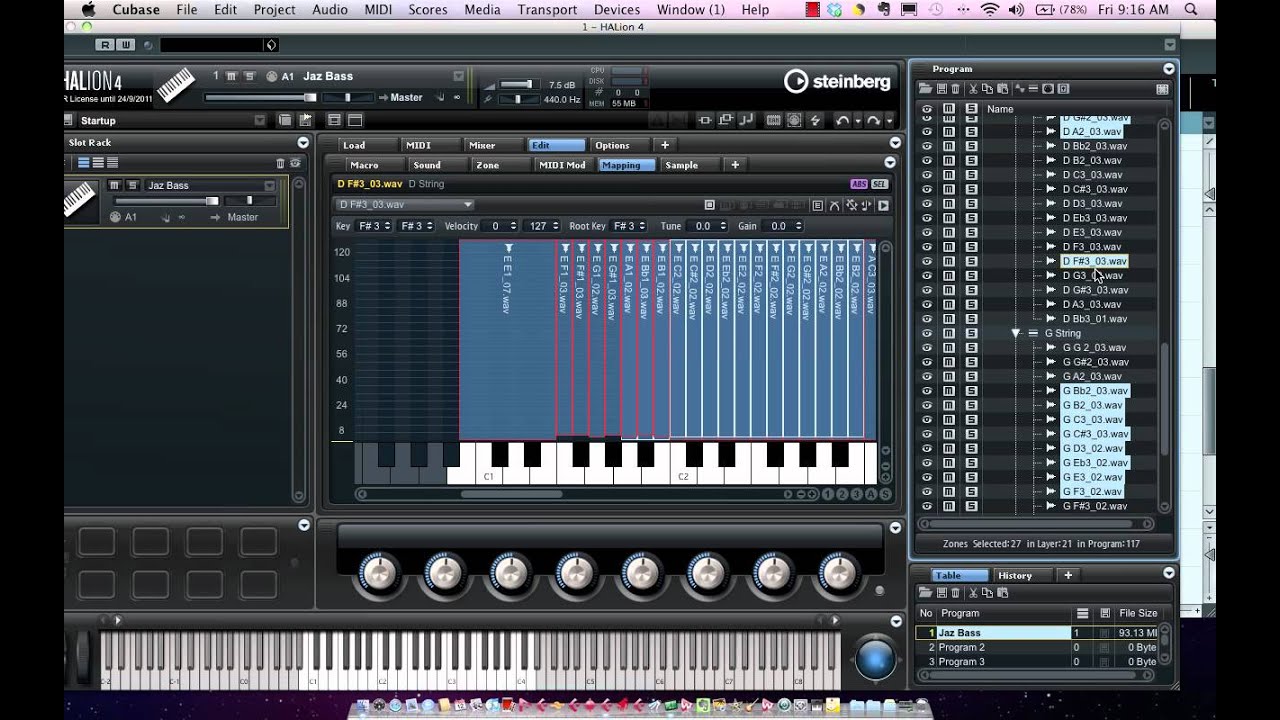Click the columns view icon in Program panel toolbar
The image size is (1280, 720).
(1162, 89)
